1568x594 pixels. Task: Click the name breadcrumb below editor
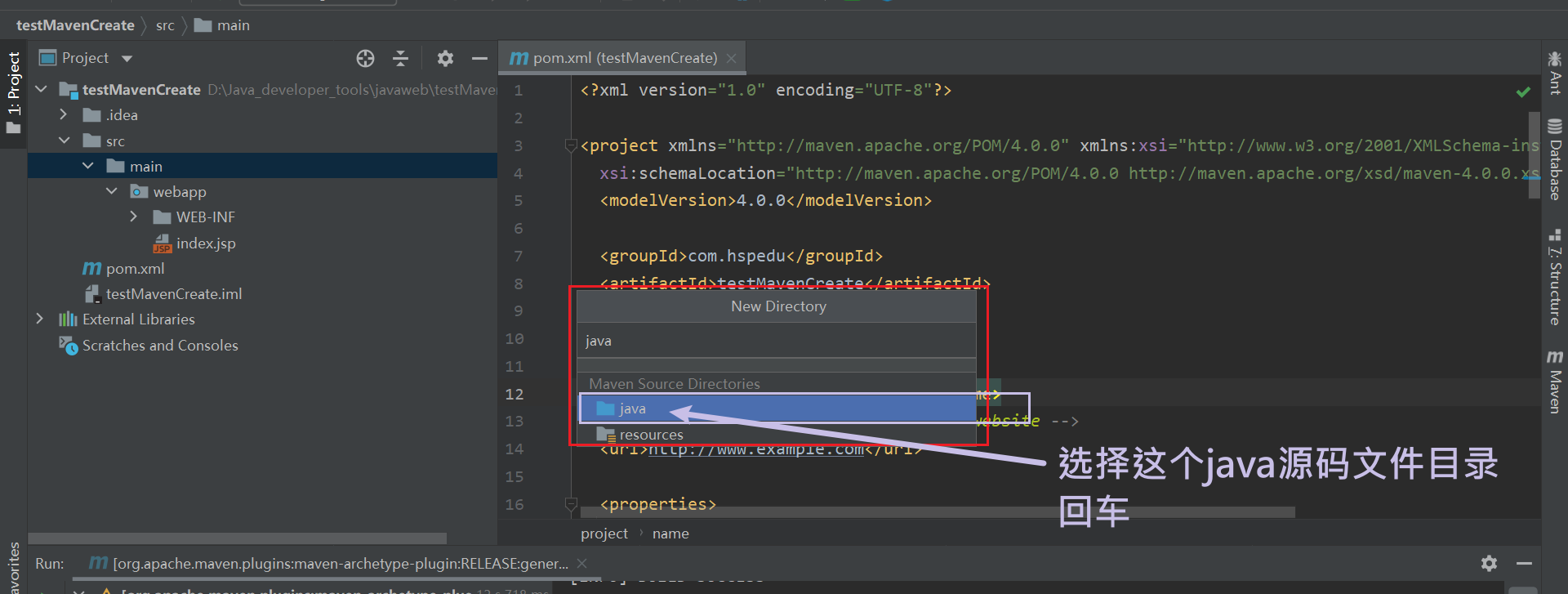click(x=670, y=533)
